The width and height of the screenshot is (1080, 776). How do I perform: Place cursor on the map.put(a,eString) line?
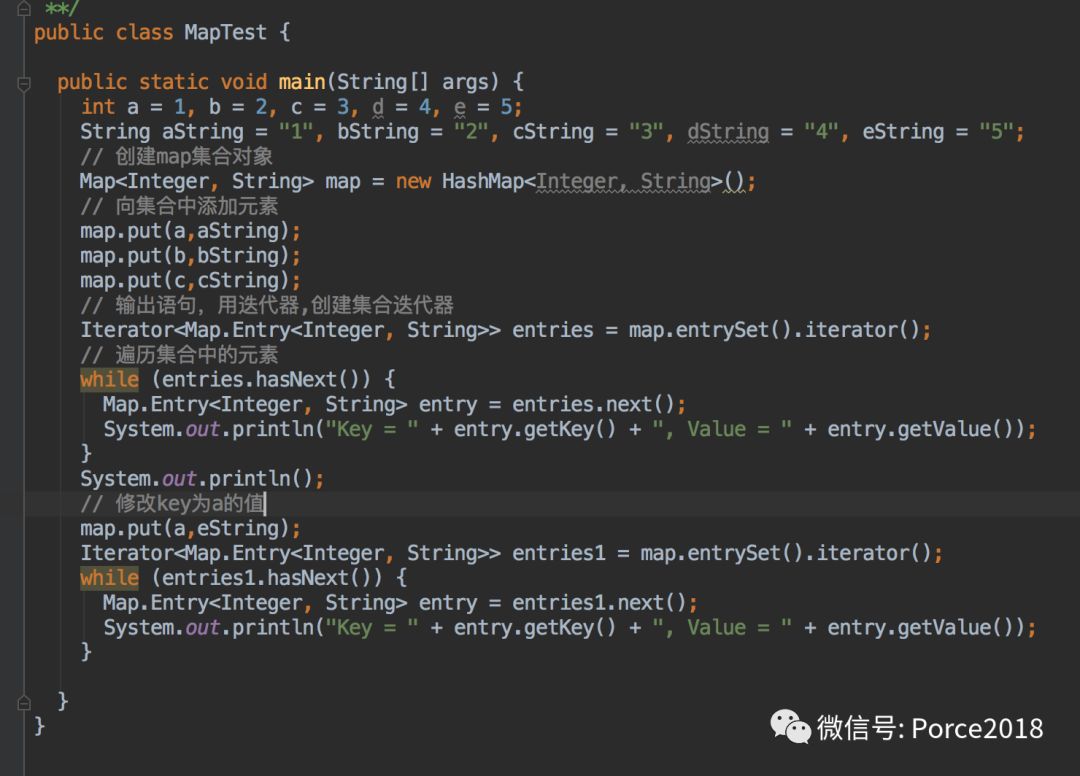(191, 528)
